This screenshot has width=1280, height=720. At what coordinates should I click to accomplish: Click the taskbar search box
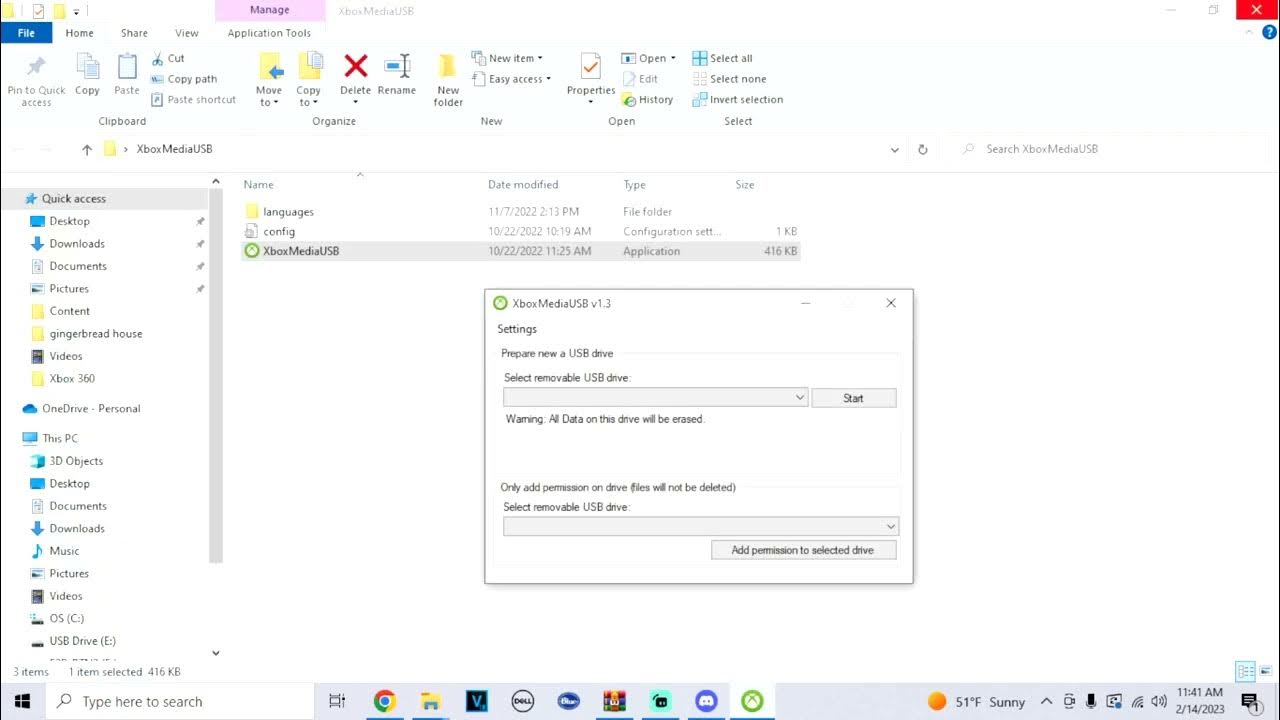click(x=180, y=701)
